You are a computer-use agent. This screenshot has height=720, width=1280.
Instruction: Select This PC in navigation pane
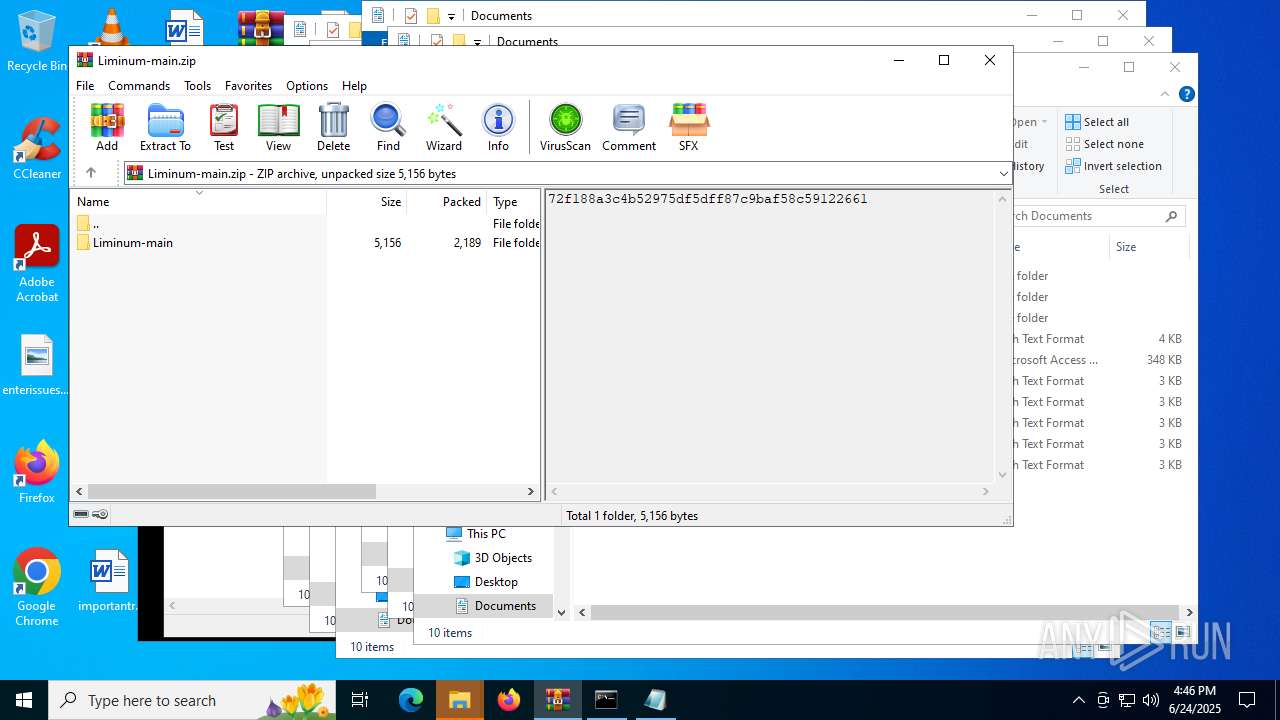click(486, 534)
